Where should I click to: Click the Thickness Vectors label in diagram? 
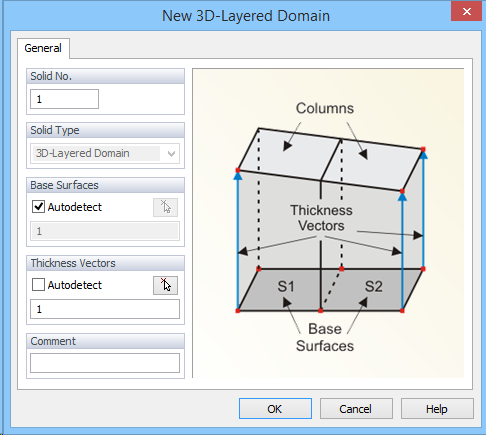[321, 218]
